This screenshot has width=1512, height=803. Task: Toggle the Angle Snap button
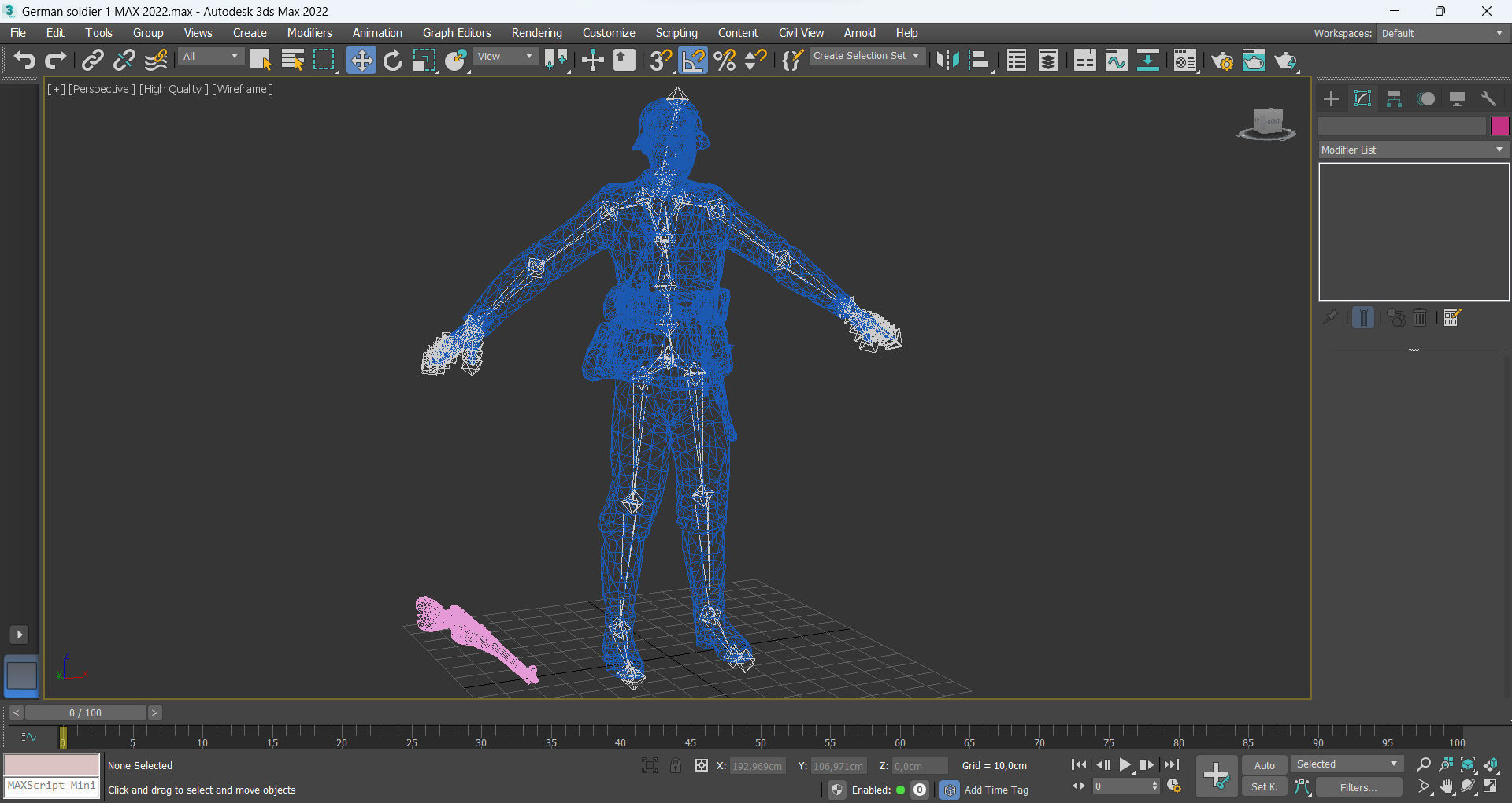pyautogui.click(x=693, y=60)
